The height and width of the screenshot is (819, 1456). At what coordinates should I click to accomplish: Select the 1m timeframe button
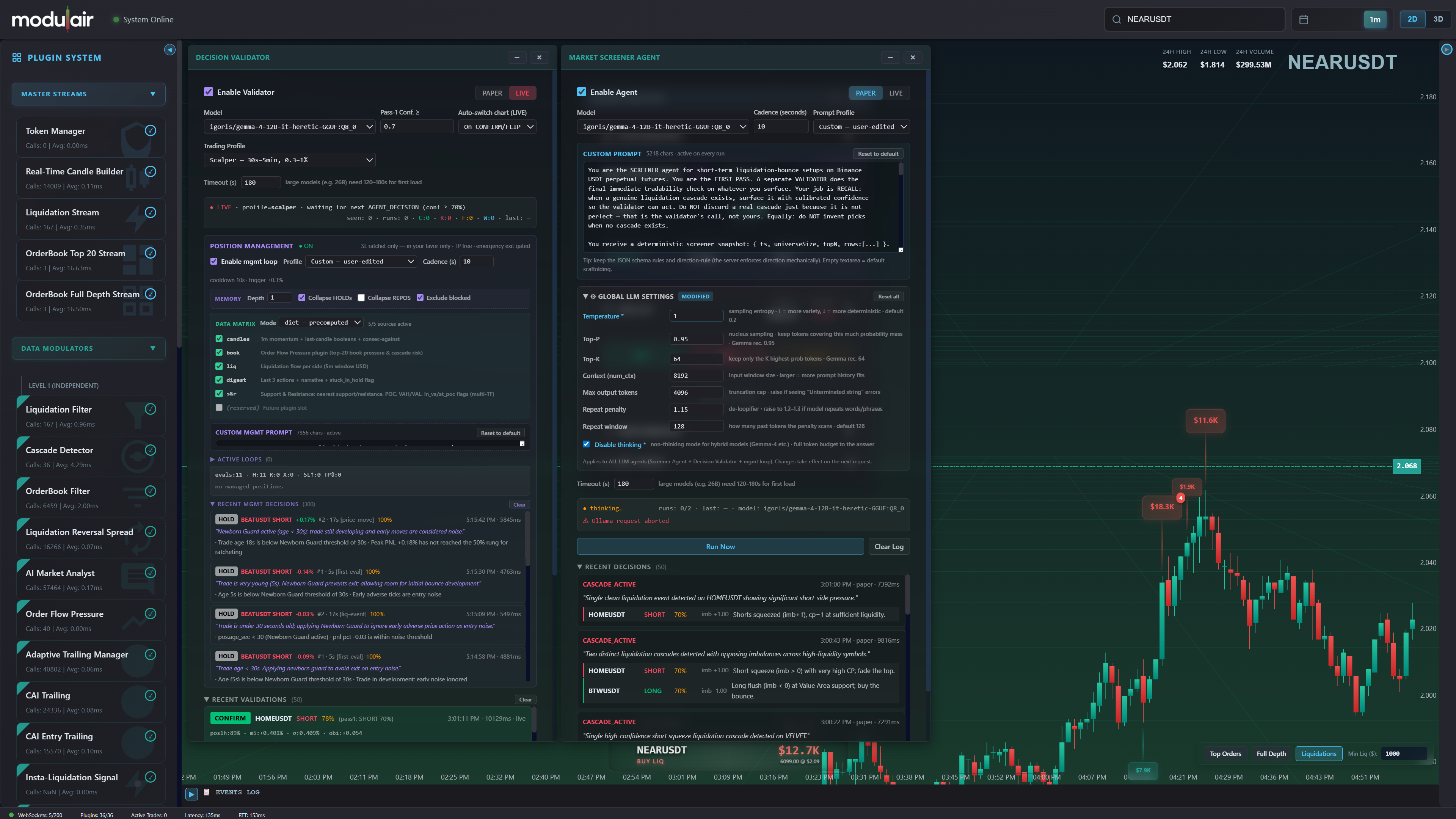[x=1374, y=20]
